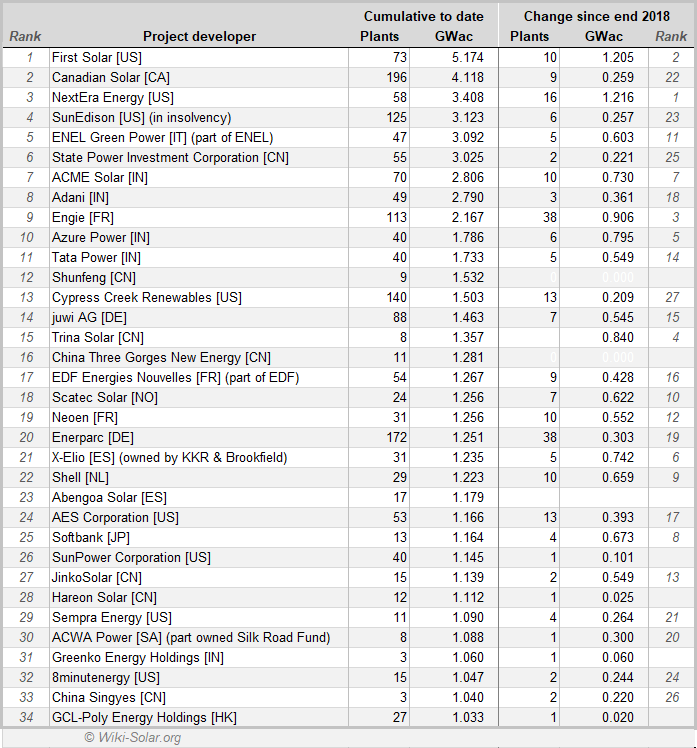Click the '© Wiki-Solar.org' credit text

pos(133,738)
